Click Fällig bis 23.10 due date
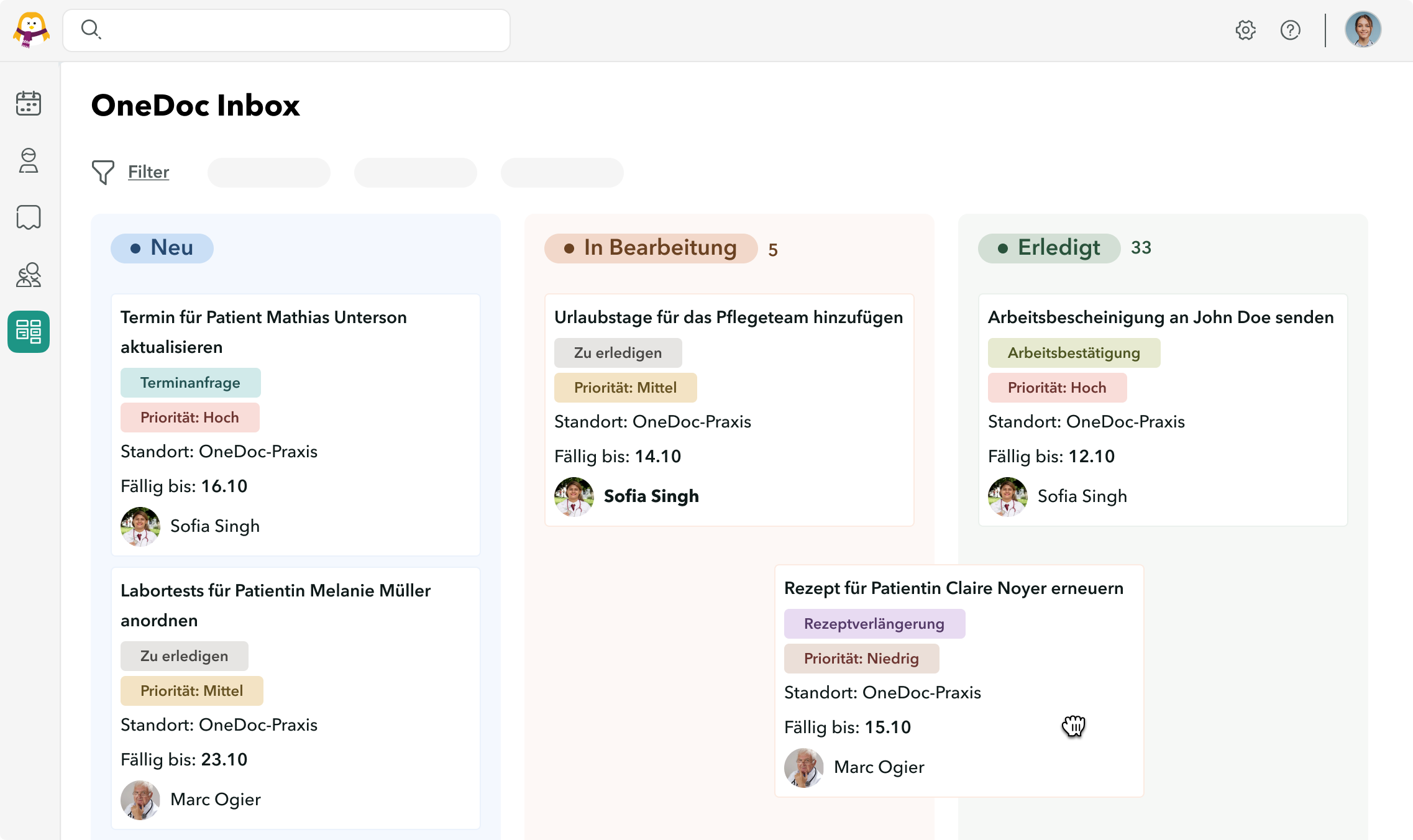This screenshot has height=840, width=1413. (184, 759)
